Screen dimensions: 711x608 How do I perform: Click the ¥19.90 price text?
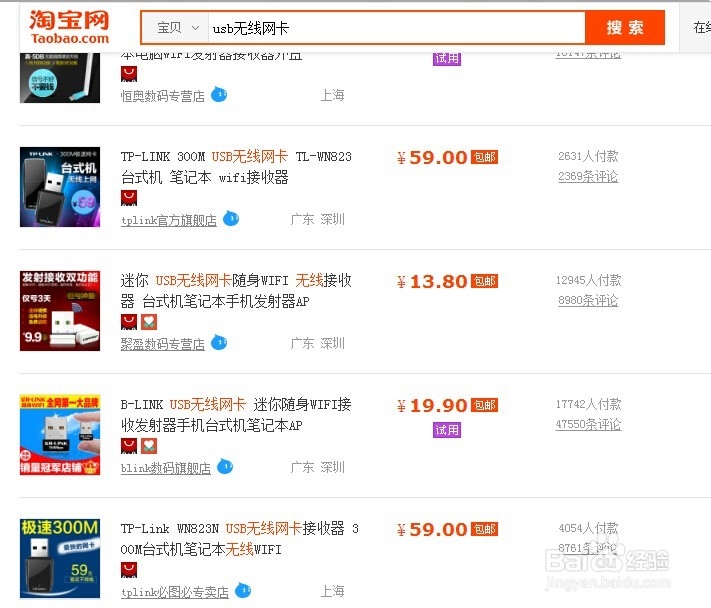pos(432,405)
